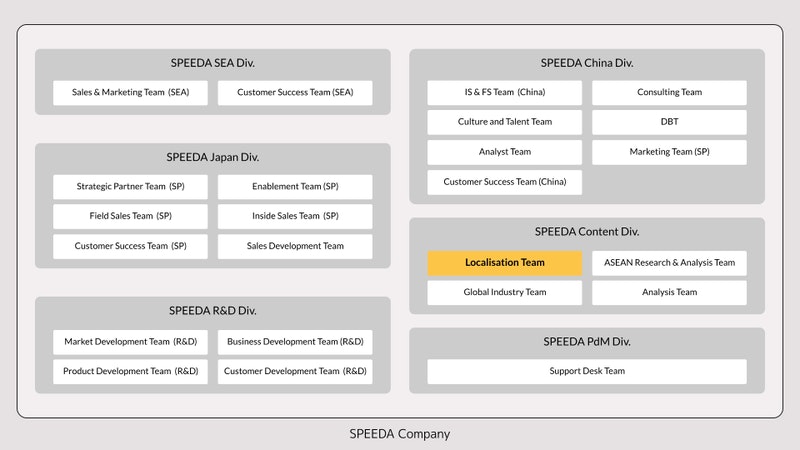Select Analyst Team box in China Div.
Viewport: 800px width, 450px height.
click(505, 152)
